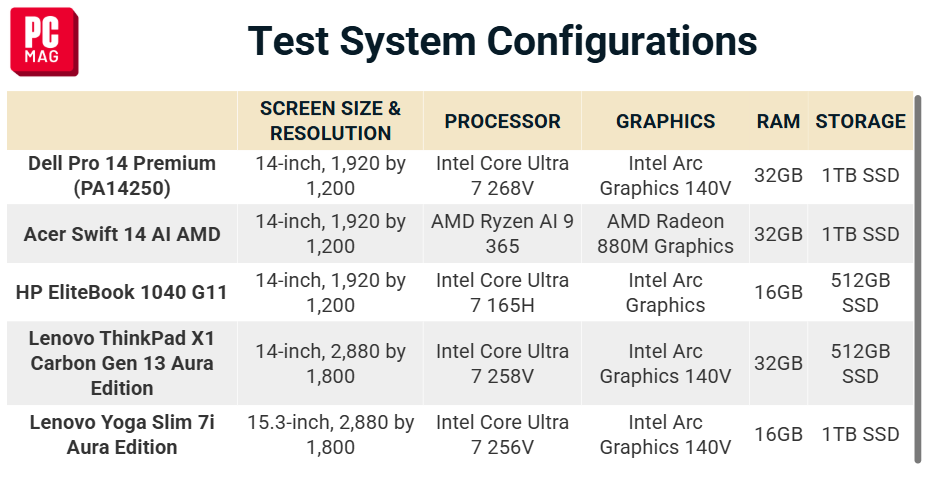937x486 pixels.
Task: Click the RAM column header
Action: [778, 121]
